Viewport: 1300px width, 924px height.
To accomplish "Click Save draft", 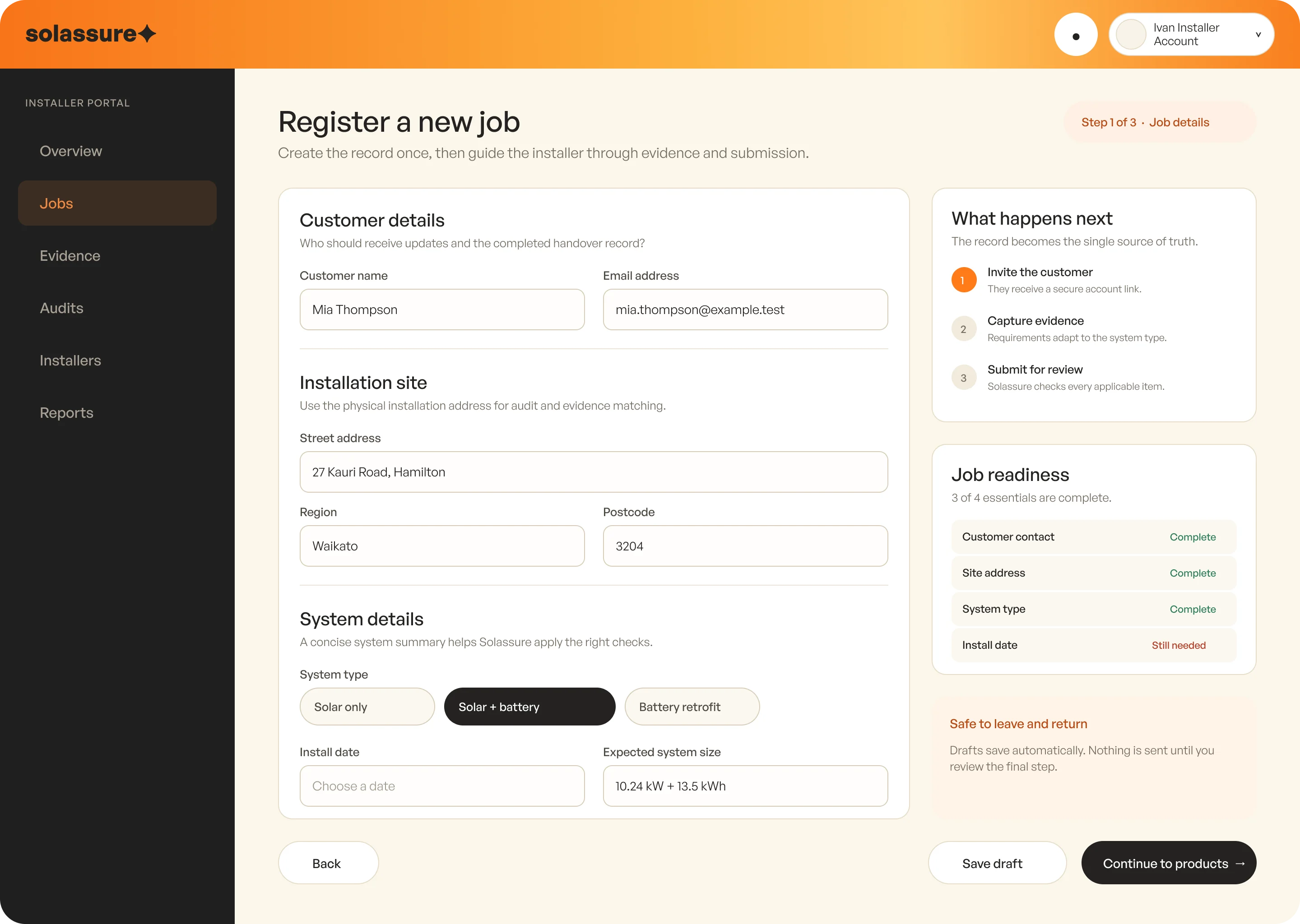I will [997, 863].
